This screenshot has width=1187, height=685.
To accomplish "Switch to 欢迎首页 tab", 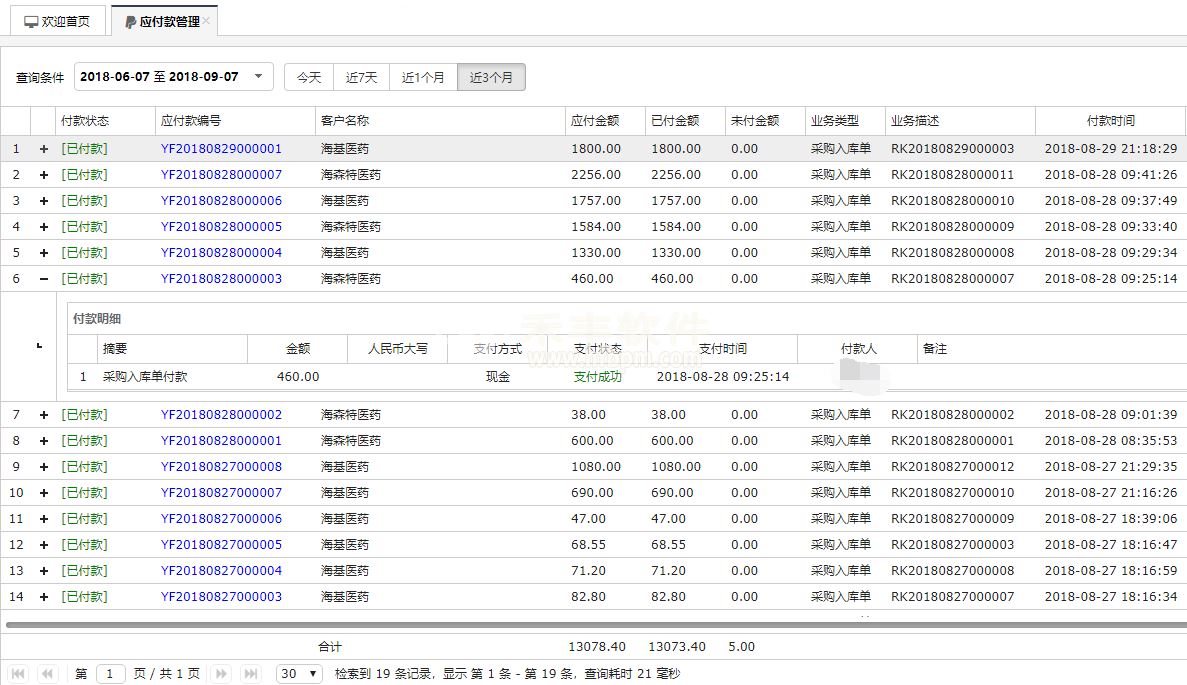I will [x=57, y=21].
